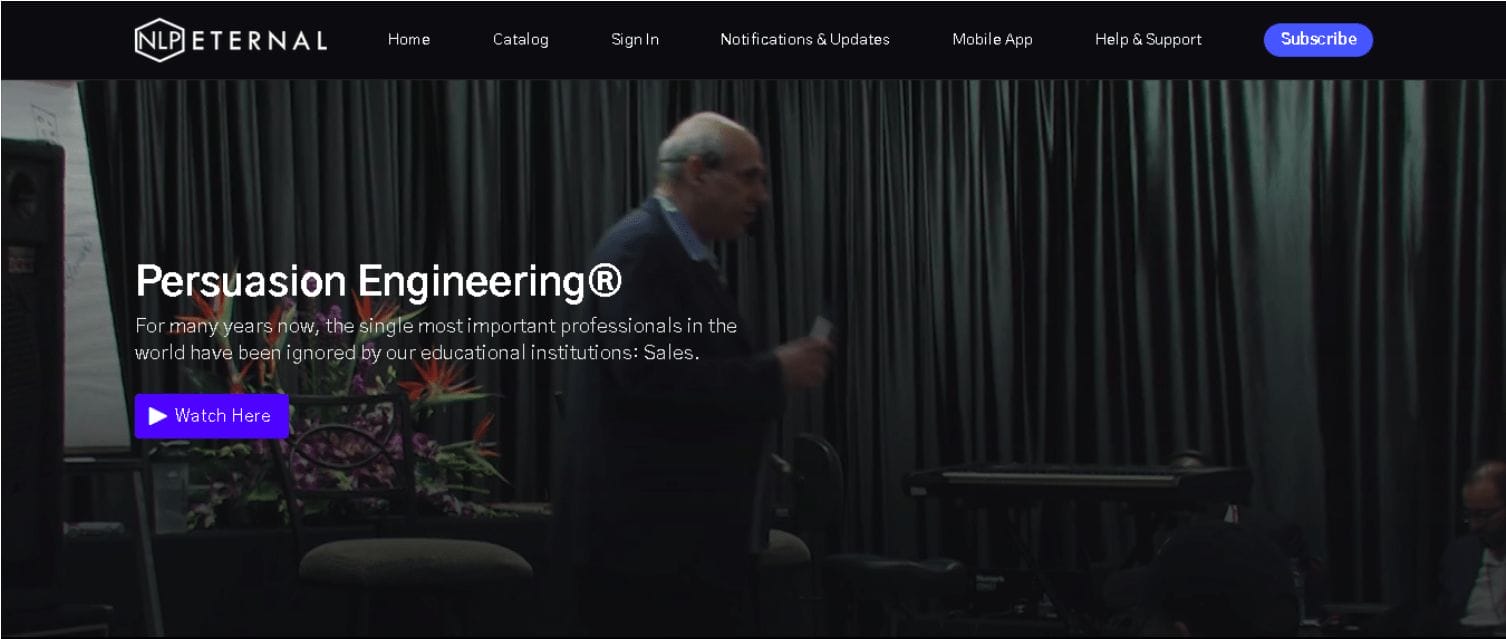Click the blue Subscribe button
This screenshot has width=1506, height=639.
click(1318, 40)
